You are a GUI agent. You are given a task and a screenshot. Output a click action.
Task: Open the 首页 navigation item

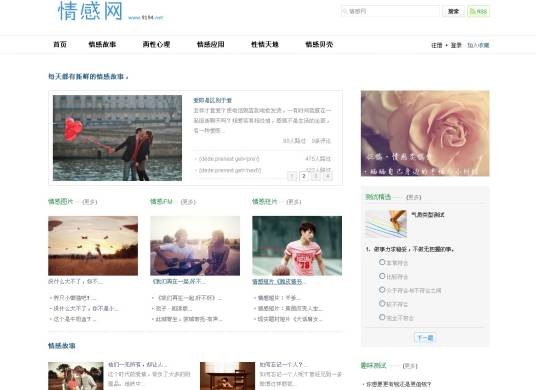[60, 44]
